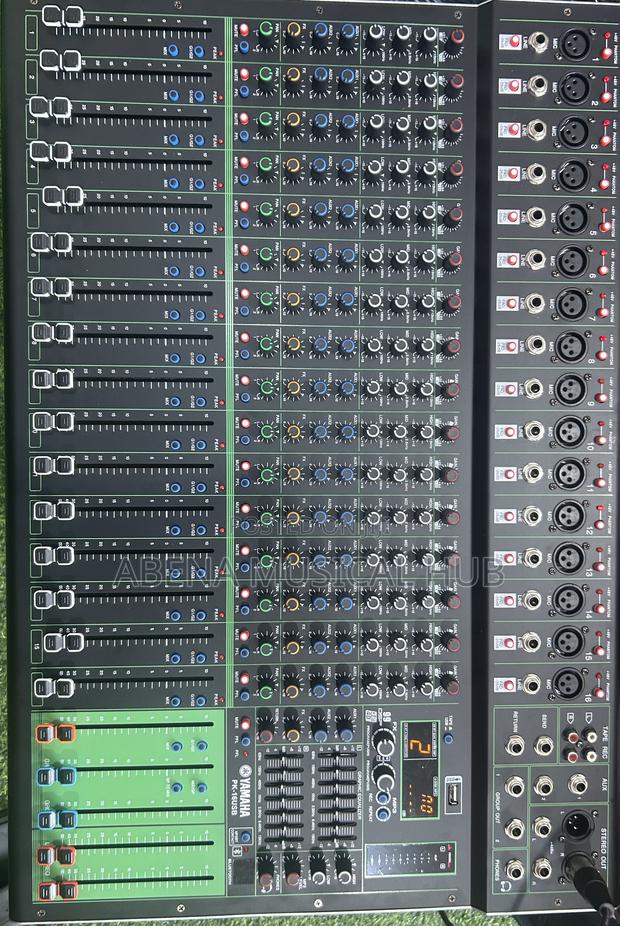
Task: Mute the master section with its MUTE button
Action: coord(244,725)
